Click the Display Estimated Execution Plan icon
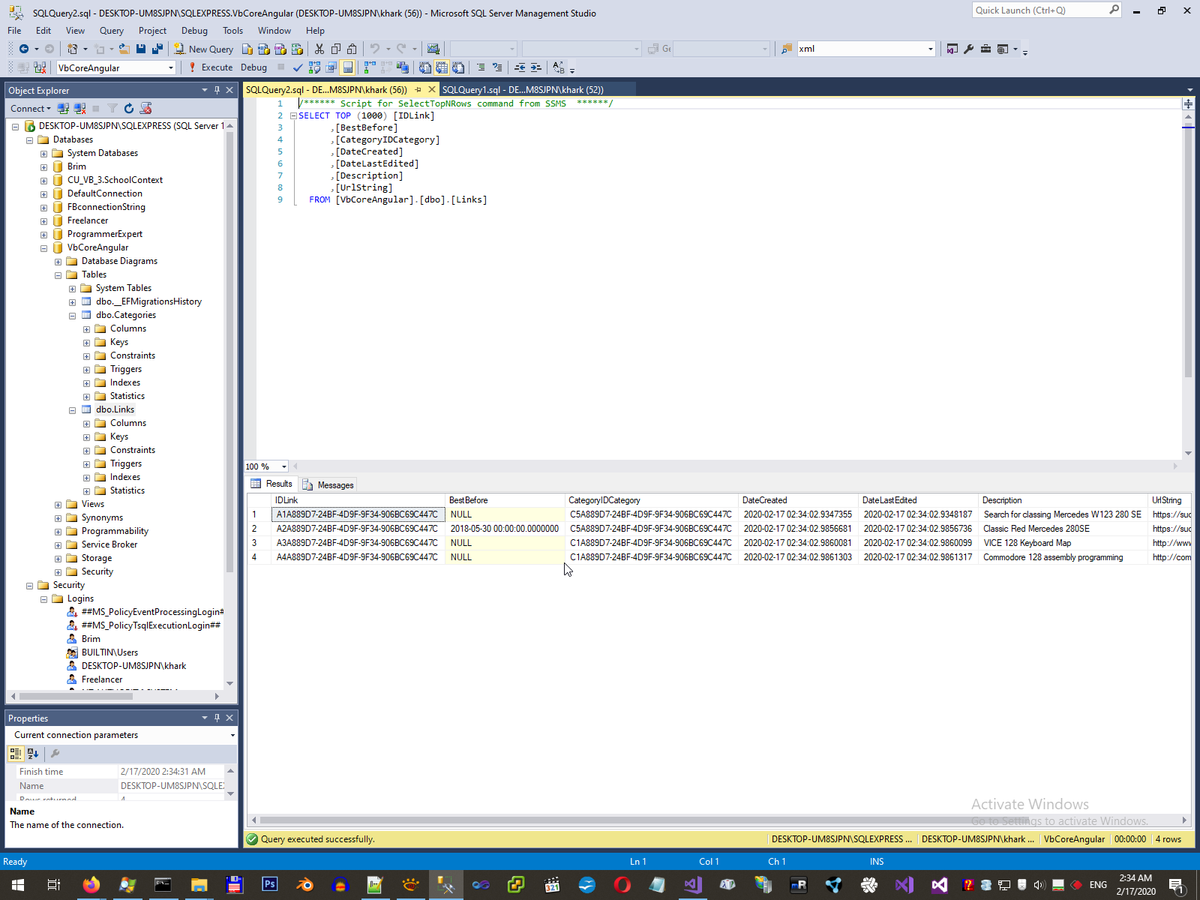Screen dimensions: 1200x900 coord(314,68)
